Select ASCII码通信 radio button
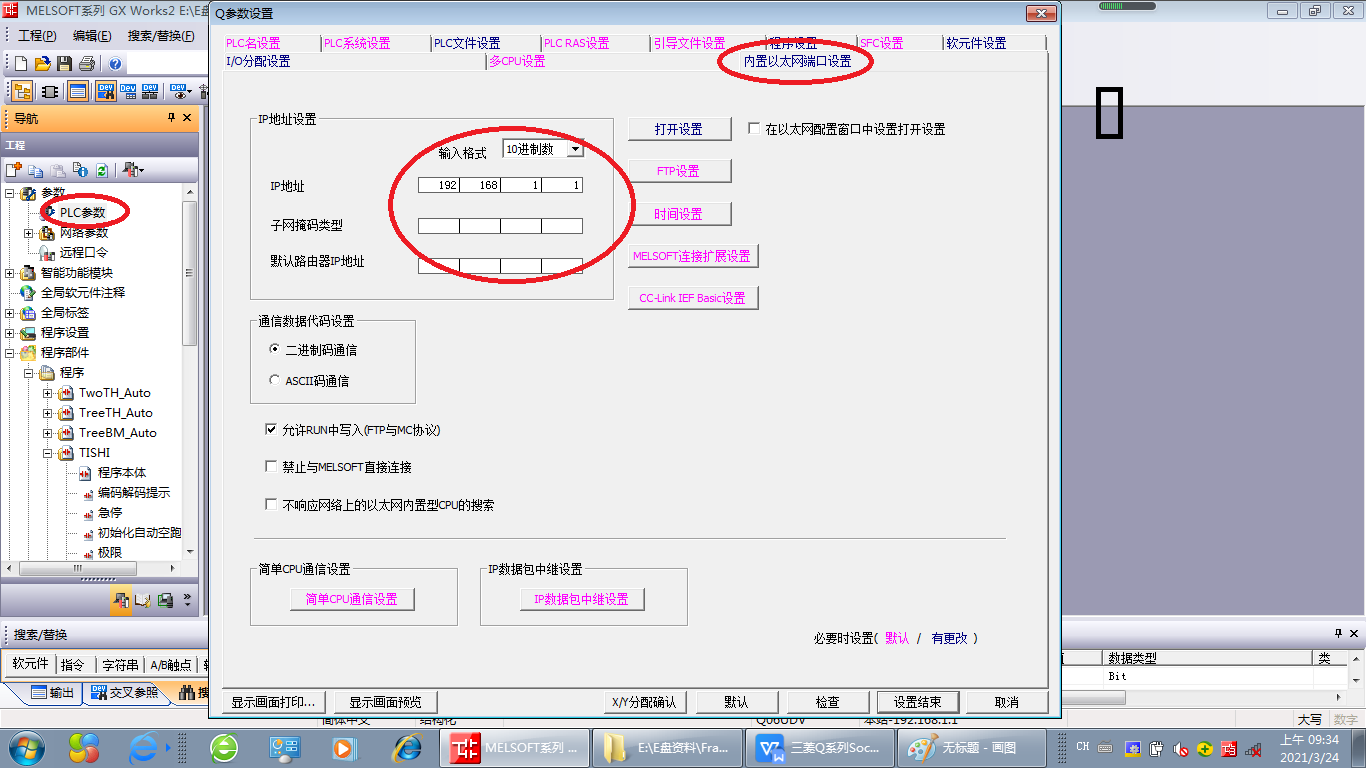The image size is (1366, 777). point(275,381)
